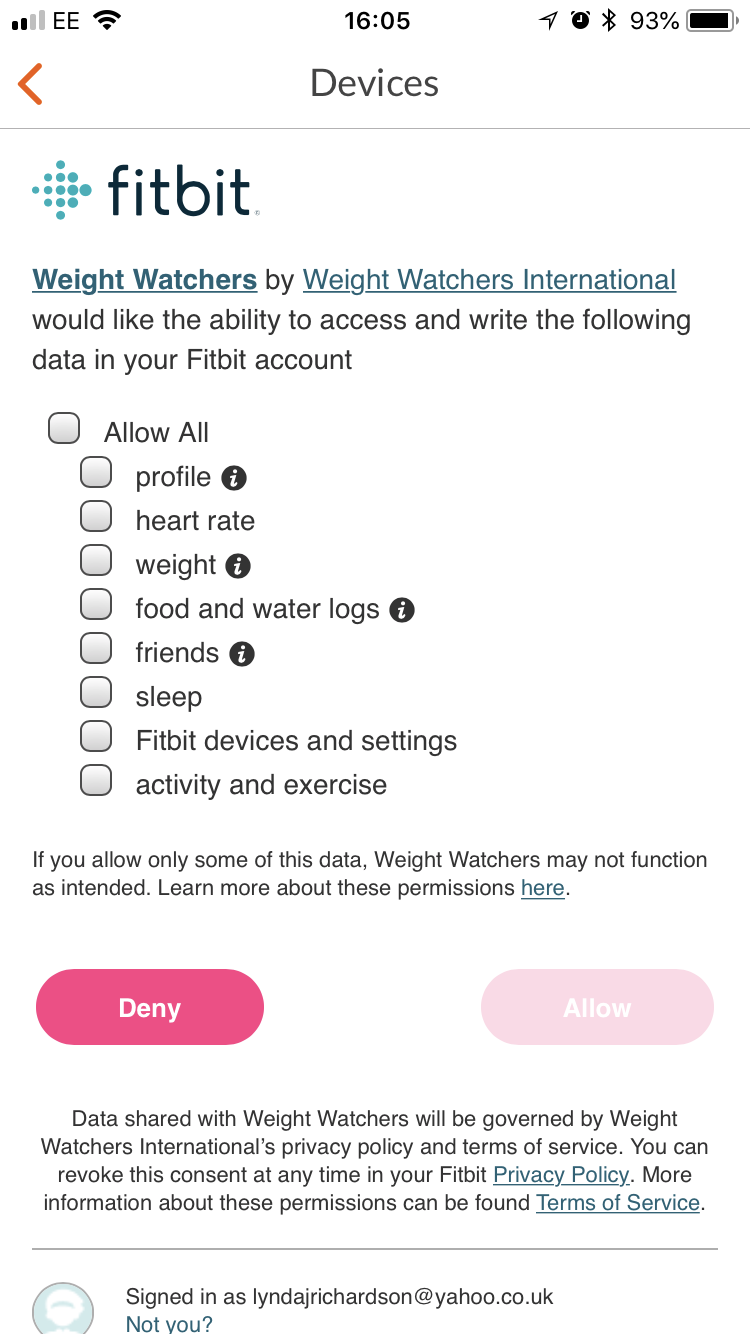Open the Privacy Policy link
This screenshot has height=1334, width=750.
pyautogui.click(x=561, y=1175)
